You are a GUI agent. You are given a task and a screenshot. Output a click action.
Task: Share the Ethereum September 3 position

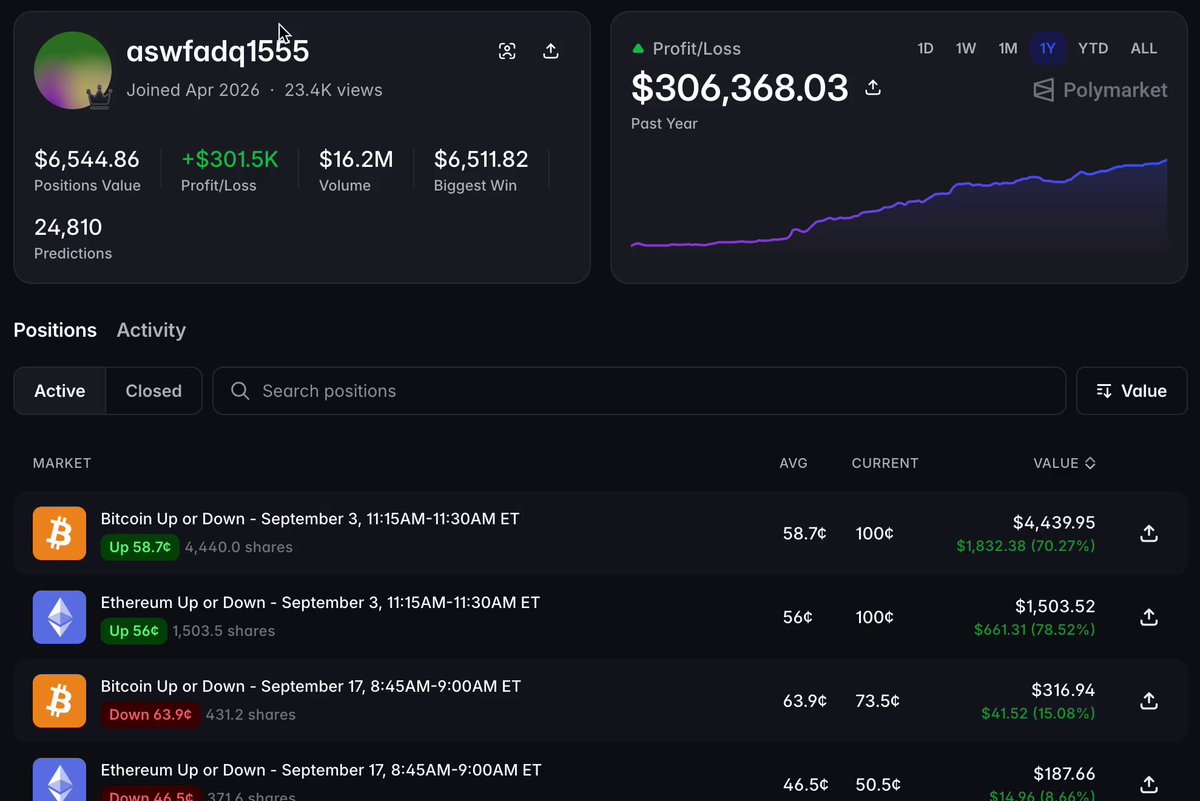(1149, 618)
